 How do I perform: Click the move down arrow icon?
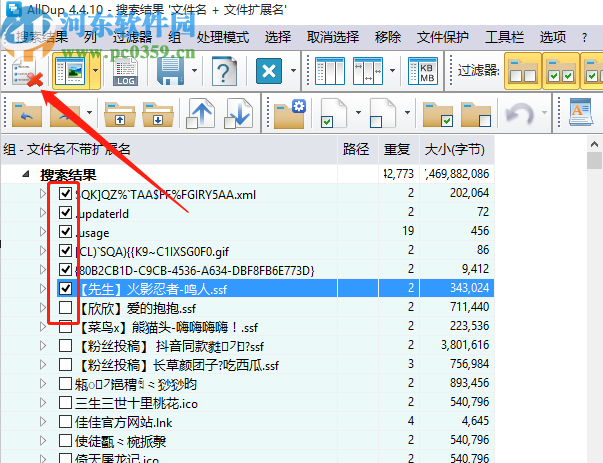click(x=239, y=113)
